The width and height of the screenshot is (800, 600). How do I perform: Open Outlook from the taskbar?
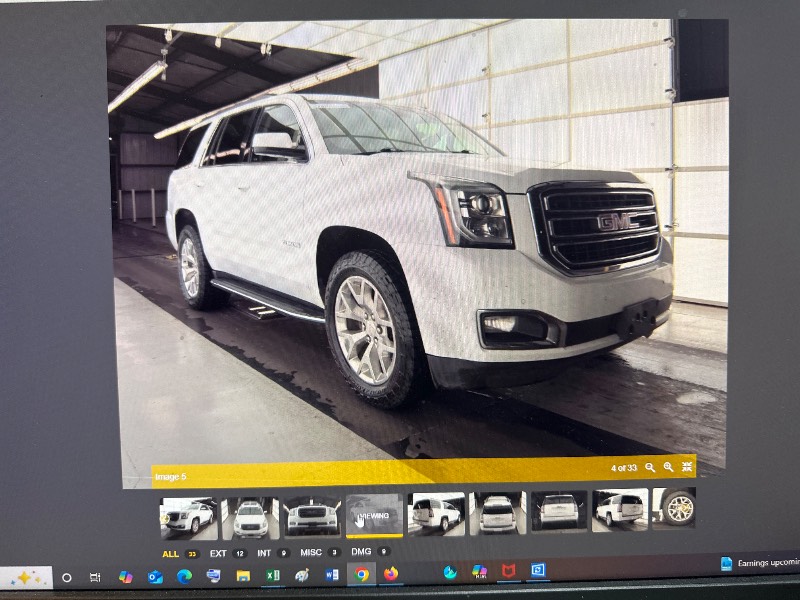tap(155, 577)
